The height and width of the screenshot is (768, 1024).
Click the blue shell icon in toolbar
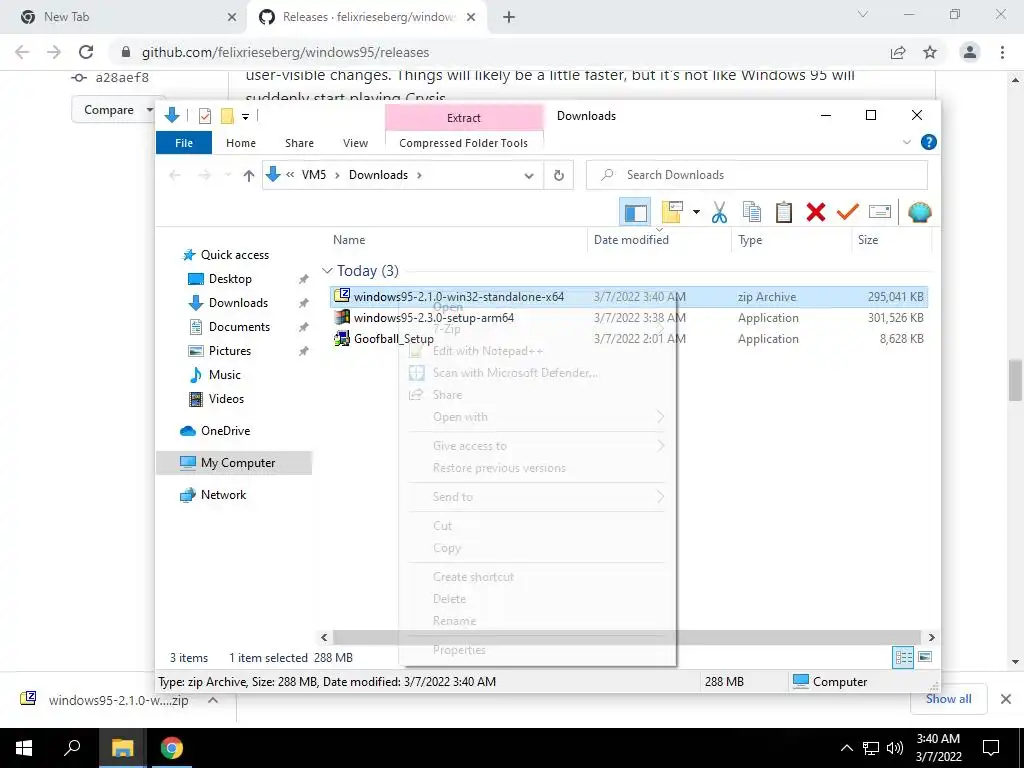920,212
